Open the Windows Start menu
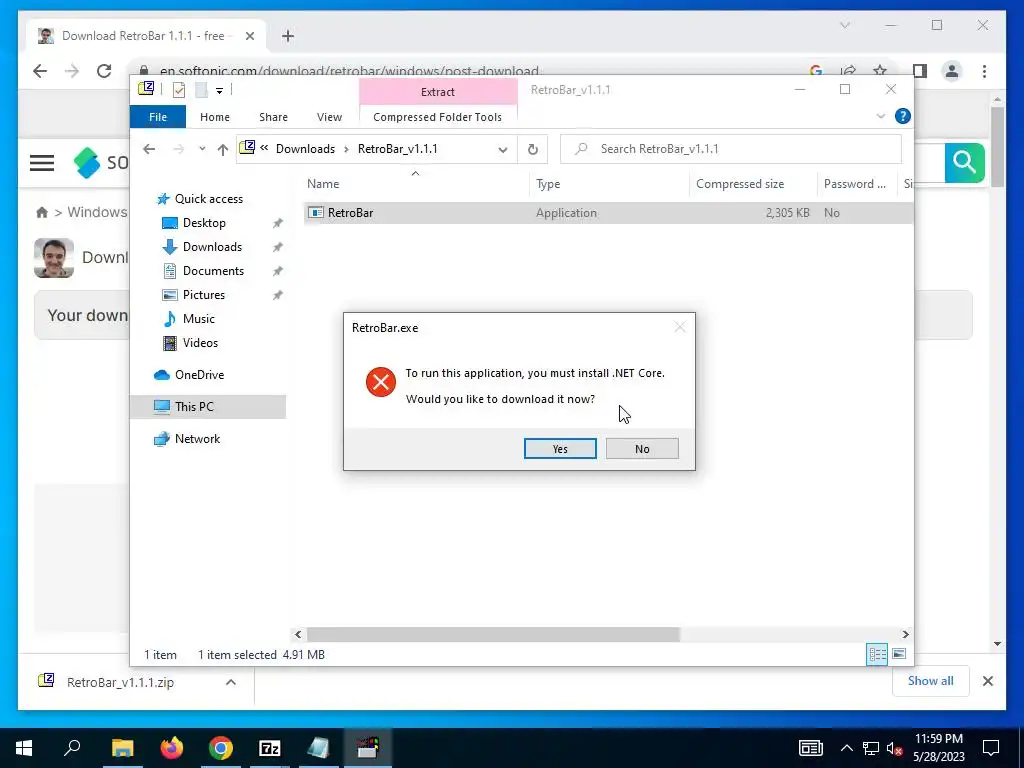The width and height of the screenshot is (1024, 768). (24, 748)
